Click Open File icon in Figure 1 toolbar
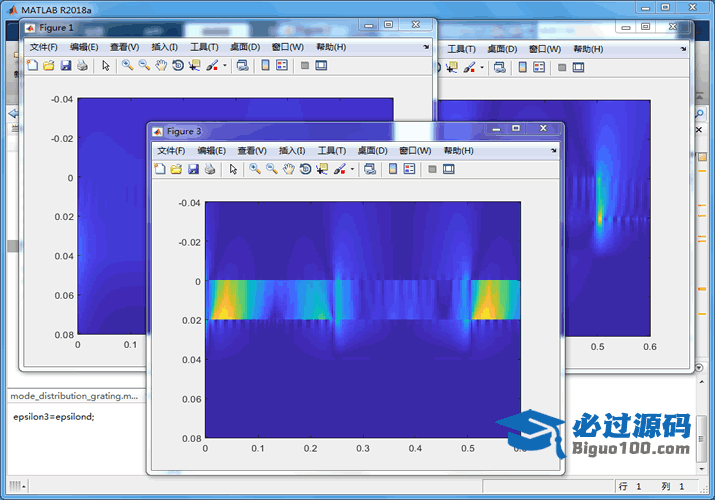Viewport: 715px width, 500px height. (48, 66)
